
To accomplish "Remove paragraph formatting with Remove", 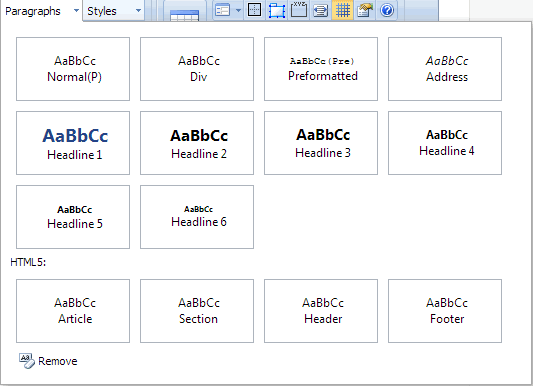I will (48, 361).
